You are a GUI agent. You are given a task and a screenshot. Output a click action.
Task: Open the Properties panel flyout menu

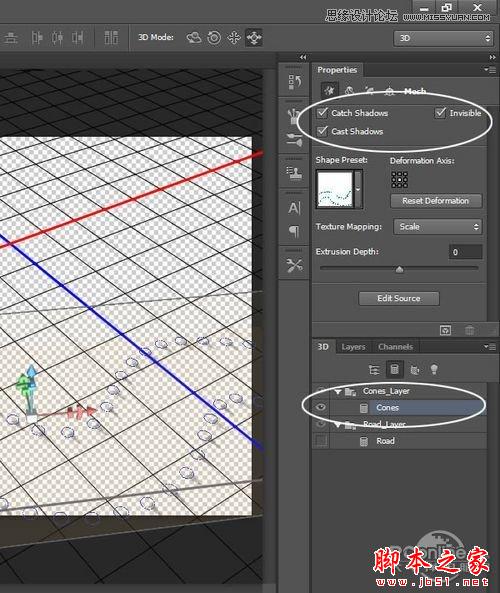[x=490, y=70]
